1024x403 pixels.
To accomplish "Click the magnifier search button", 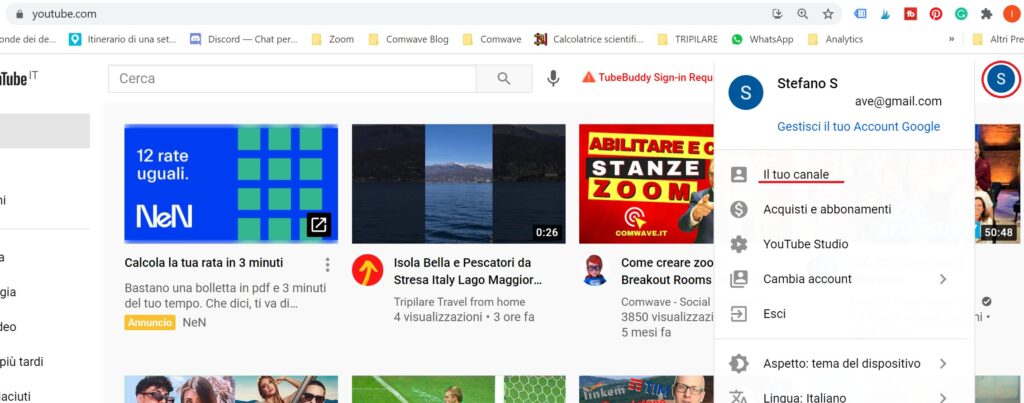I will [504, 79].
